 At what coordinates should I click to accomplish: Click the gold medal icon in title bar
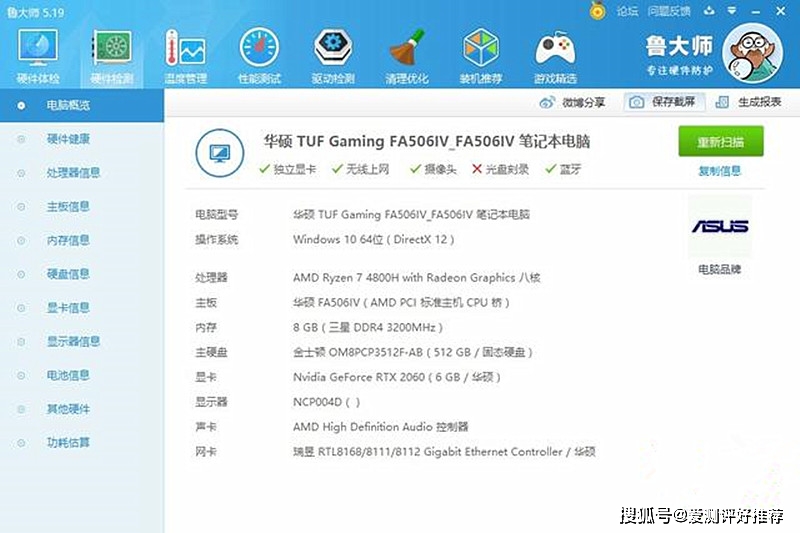pos(598,11)
